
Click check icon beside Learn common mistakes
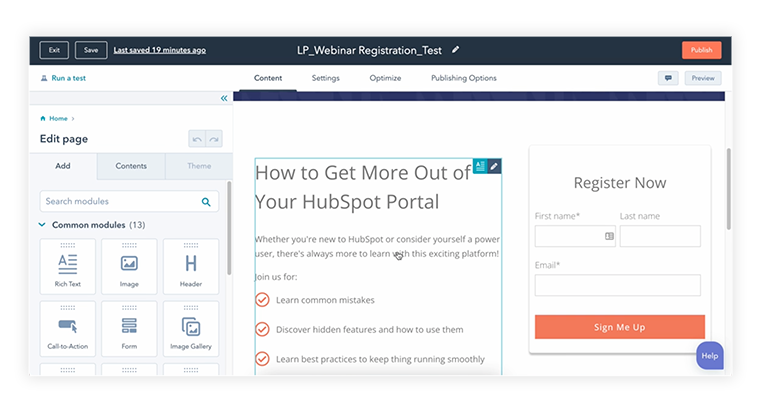[x=262, y=300]
